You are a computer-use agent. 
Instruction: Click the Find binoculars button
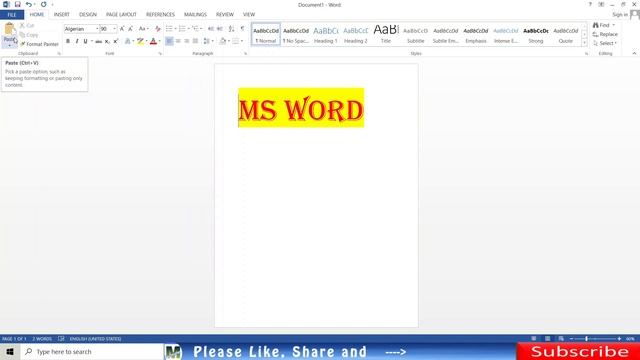(603, 25)
